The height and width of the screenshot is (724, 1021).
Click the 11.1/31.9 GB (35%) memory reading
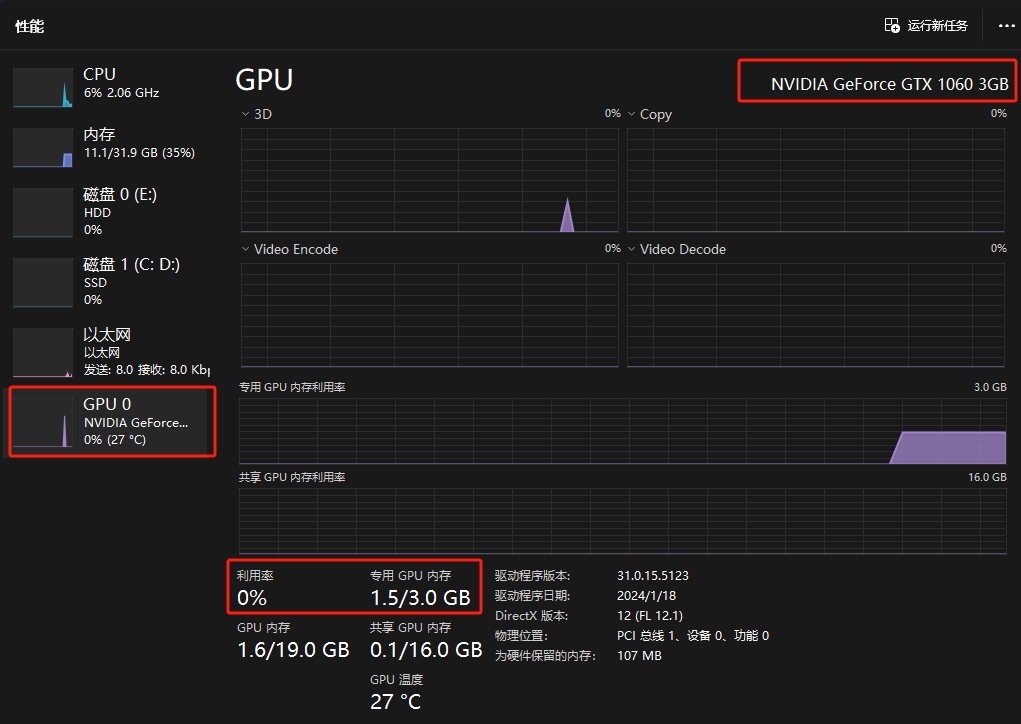[x=139, y=153]
